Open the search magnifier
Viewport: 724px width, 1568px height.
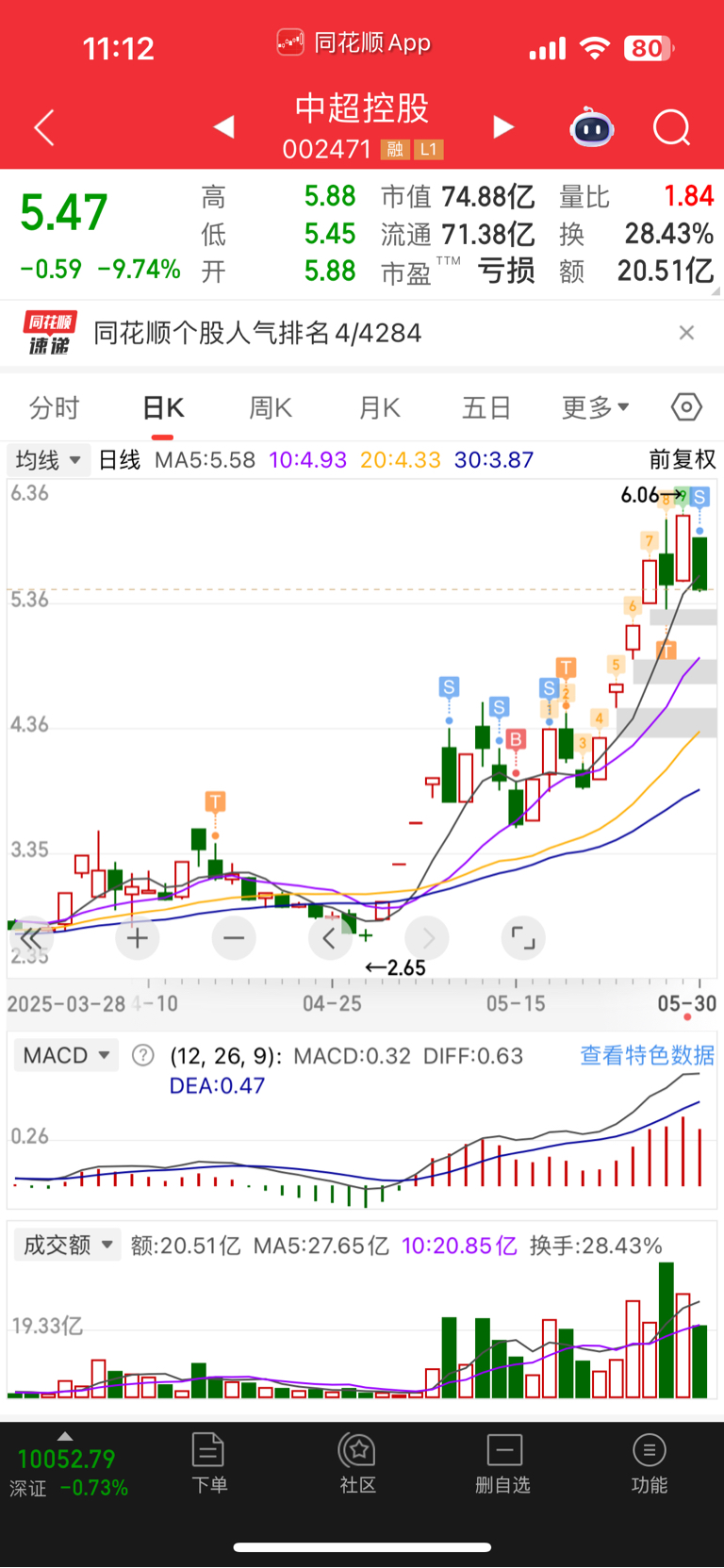pos(672,127)
